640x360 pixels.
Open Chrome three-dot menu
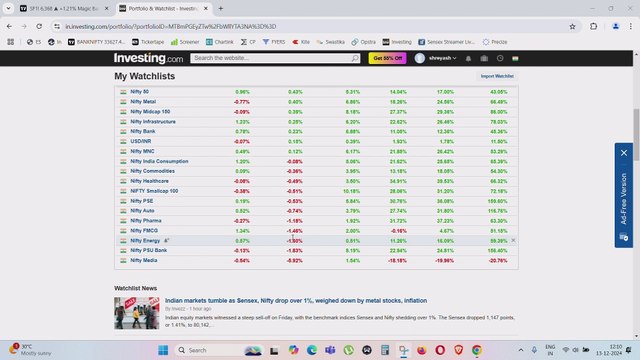631,27
